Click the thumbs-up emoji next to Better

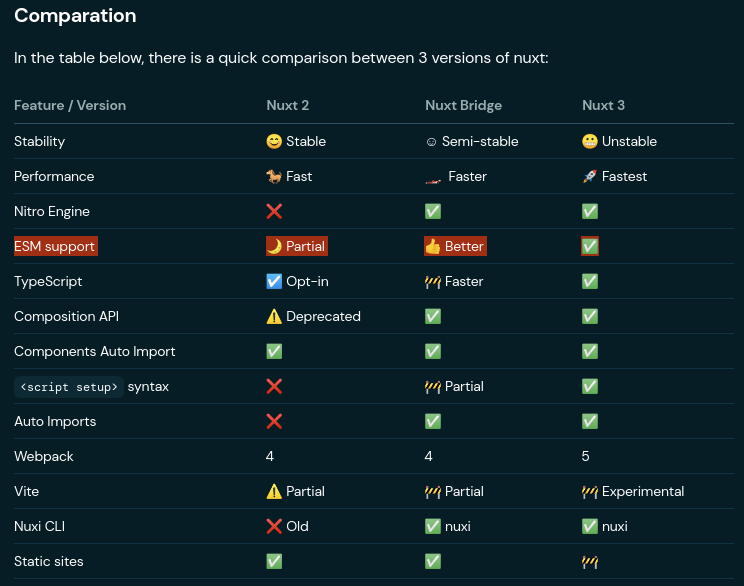pos(433,246)
